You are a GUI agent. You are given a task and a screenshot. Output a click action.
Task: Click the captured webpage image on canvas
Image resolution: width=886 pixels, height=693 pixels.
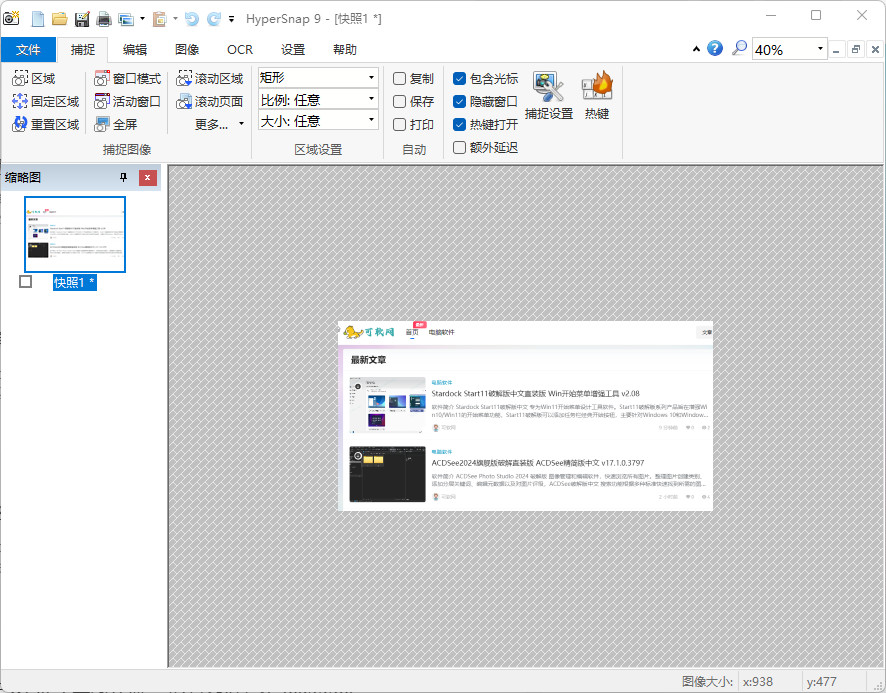pos(525,416)
